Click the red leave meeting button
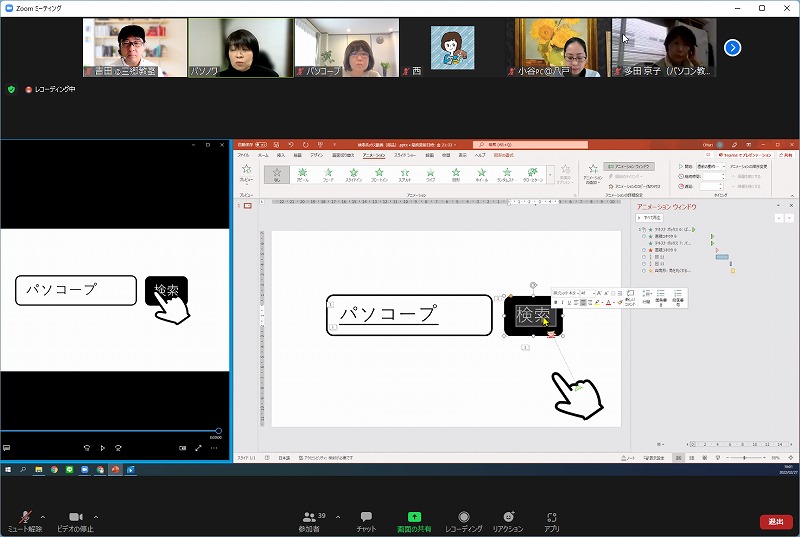 (x=775, y=521)
